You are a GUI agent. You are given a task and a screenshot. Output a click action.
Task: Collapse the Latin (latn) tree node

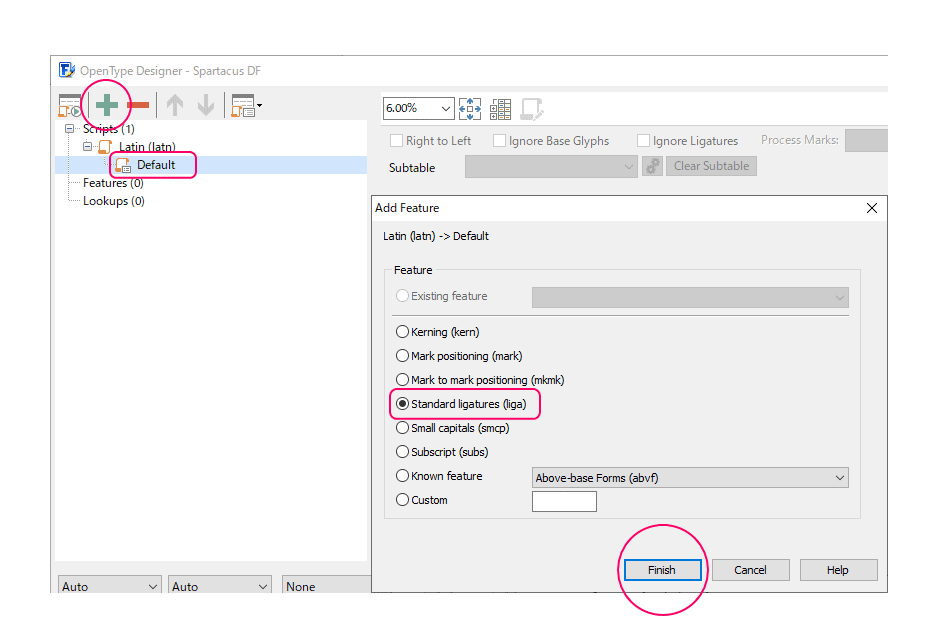(88, 147)
